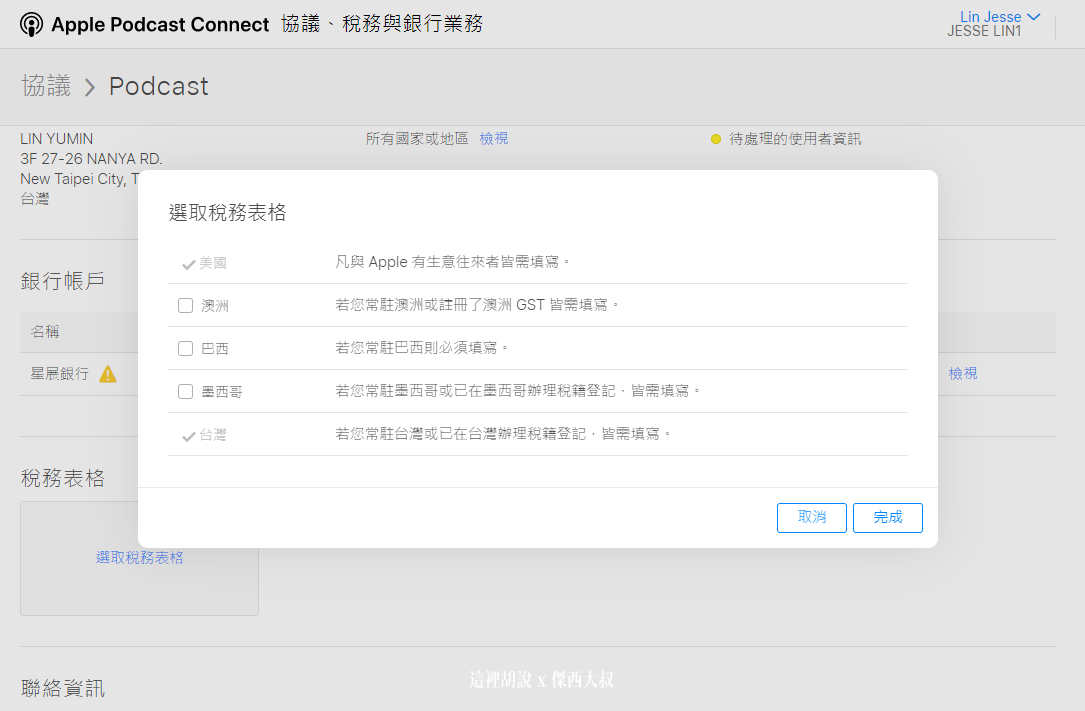The height and width of the screenshot is (711, 1085).
Task: Click the 名稱 column header
Action: [45, 332]
